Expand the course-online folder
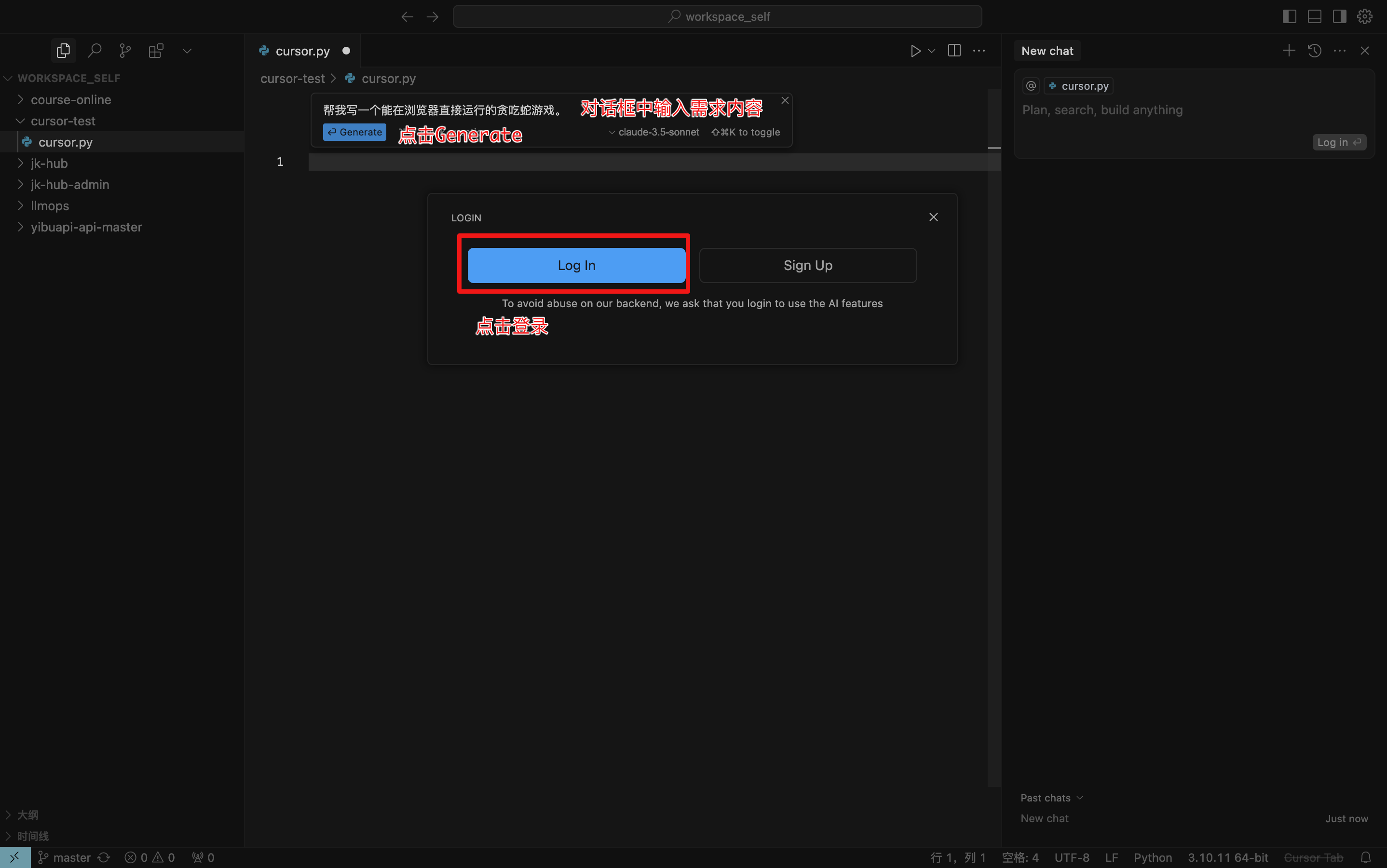The image size is (1387, 868). point(70,99)
